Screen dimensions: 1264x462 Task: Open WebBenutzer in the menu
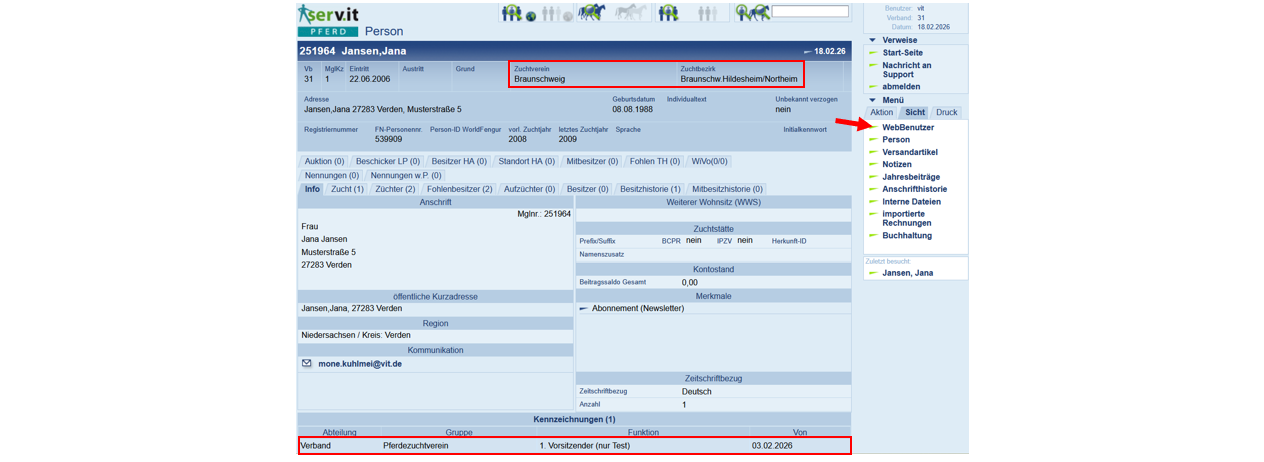pos(907,128)
